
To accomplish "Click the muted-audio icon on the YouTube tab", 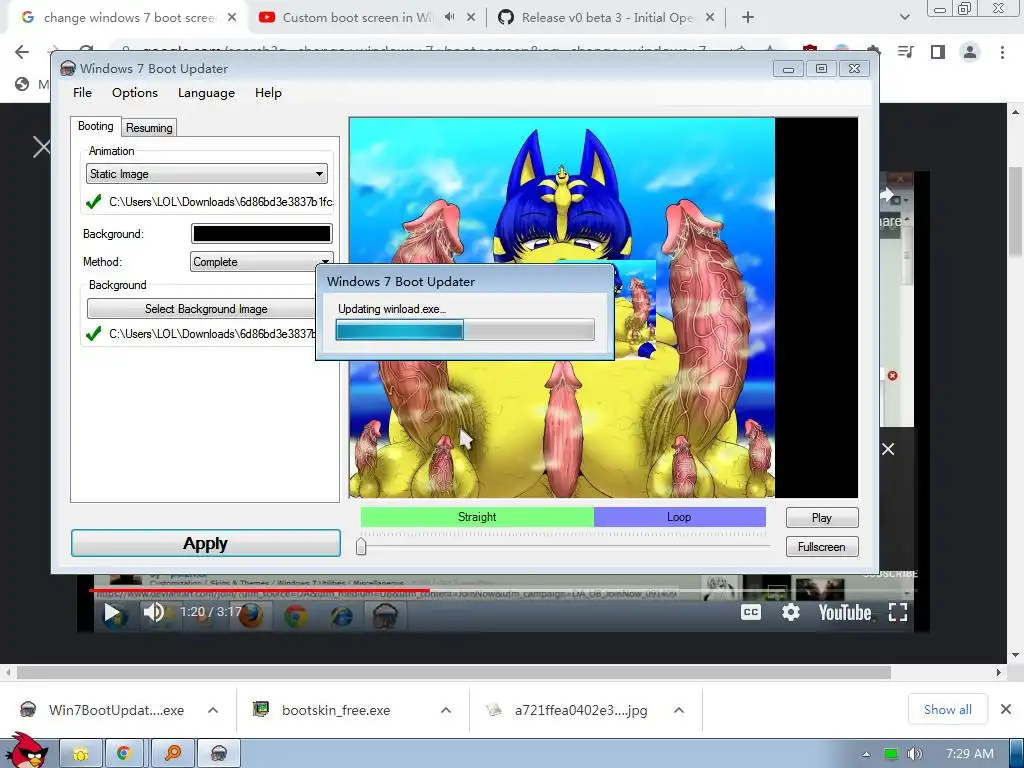I will (449, 18).
